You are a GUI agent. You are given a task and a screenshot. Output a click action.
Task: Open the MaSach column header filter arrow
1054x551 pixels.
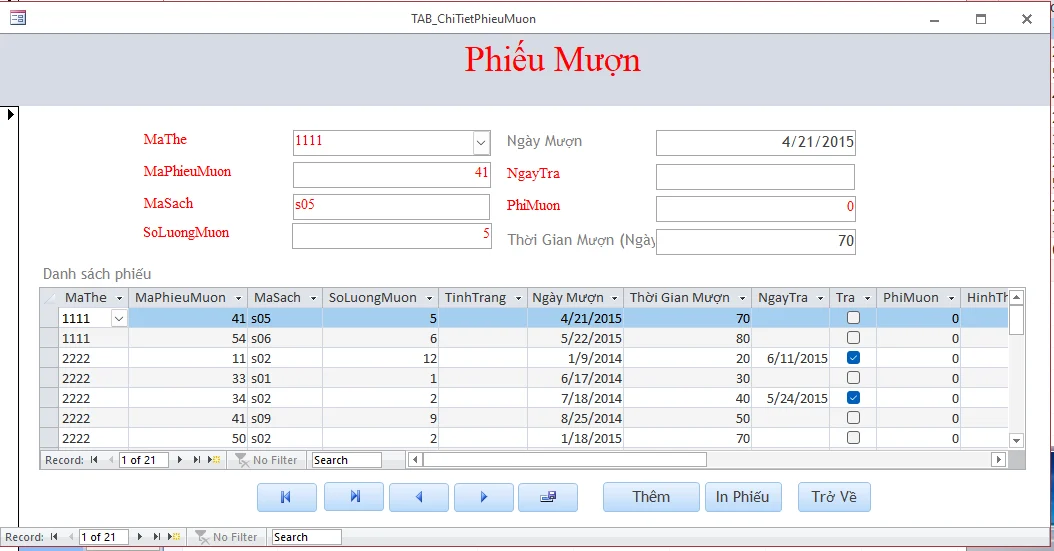click(x=314, y=298)
